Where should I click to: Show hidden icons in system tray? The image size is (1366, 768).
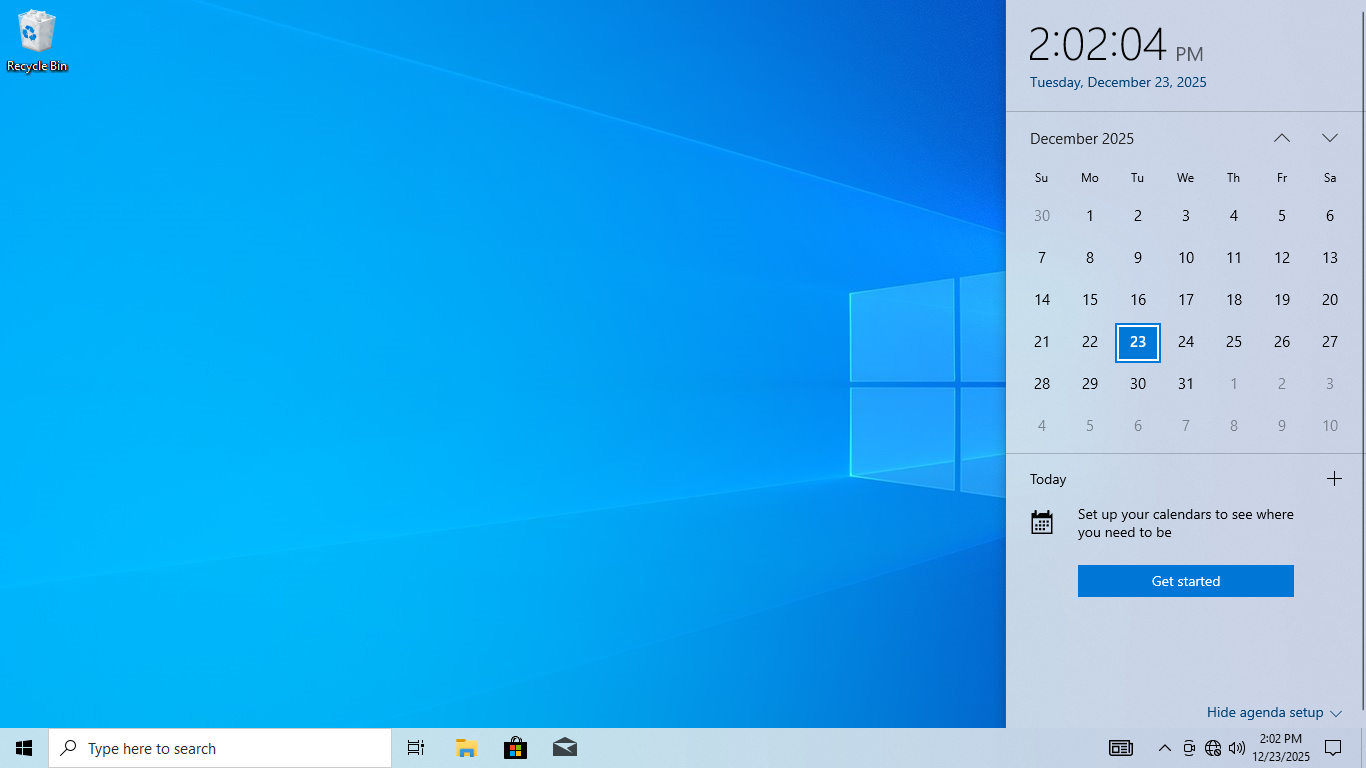1164,748
